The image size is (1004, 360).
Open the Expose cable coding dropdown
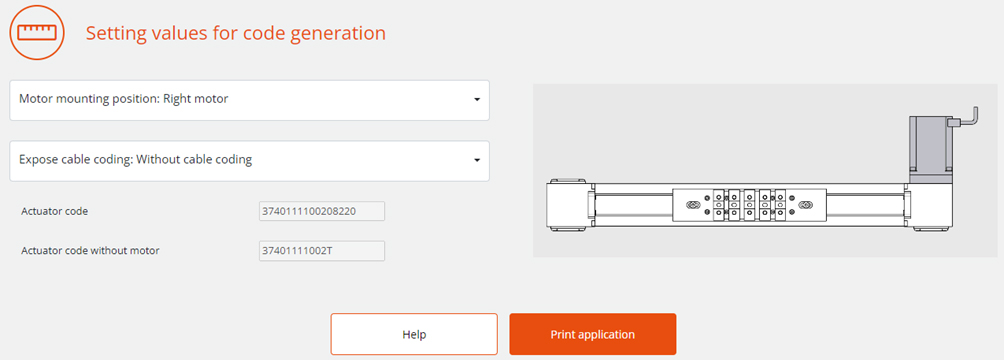coord(250,161)
